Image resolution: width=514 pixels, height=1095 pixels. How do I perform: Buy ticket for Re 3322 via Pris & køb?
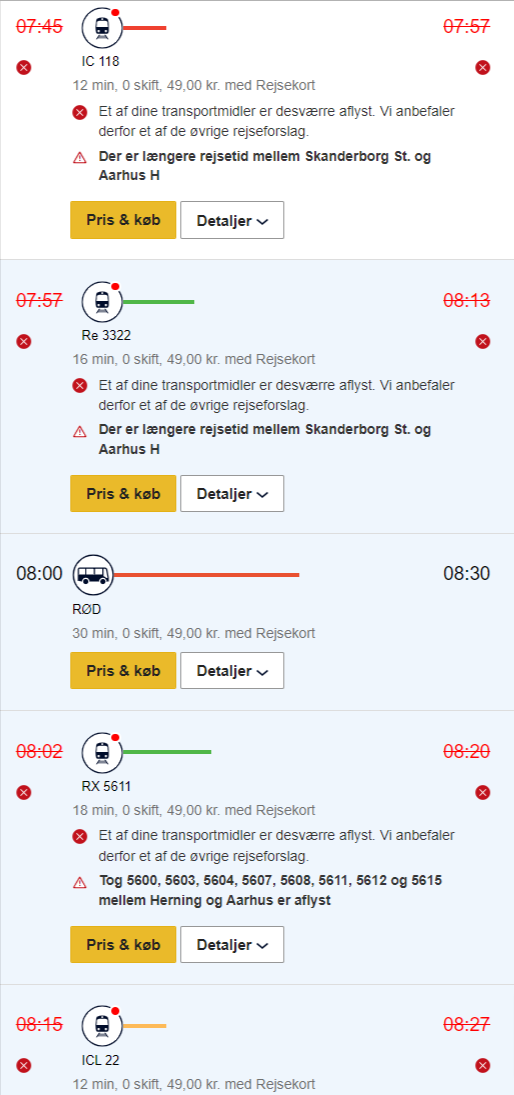pyautogui.click(x=123, y=494)
